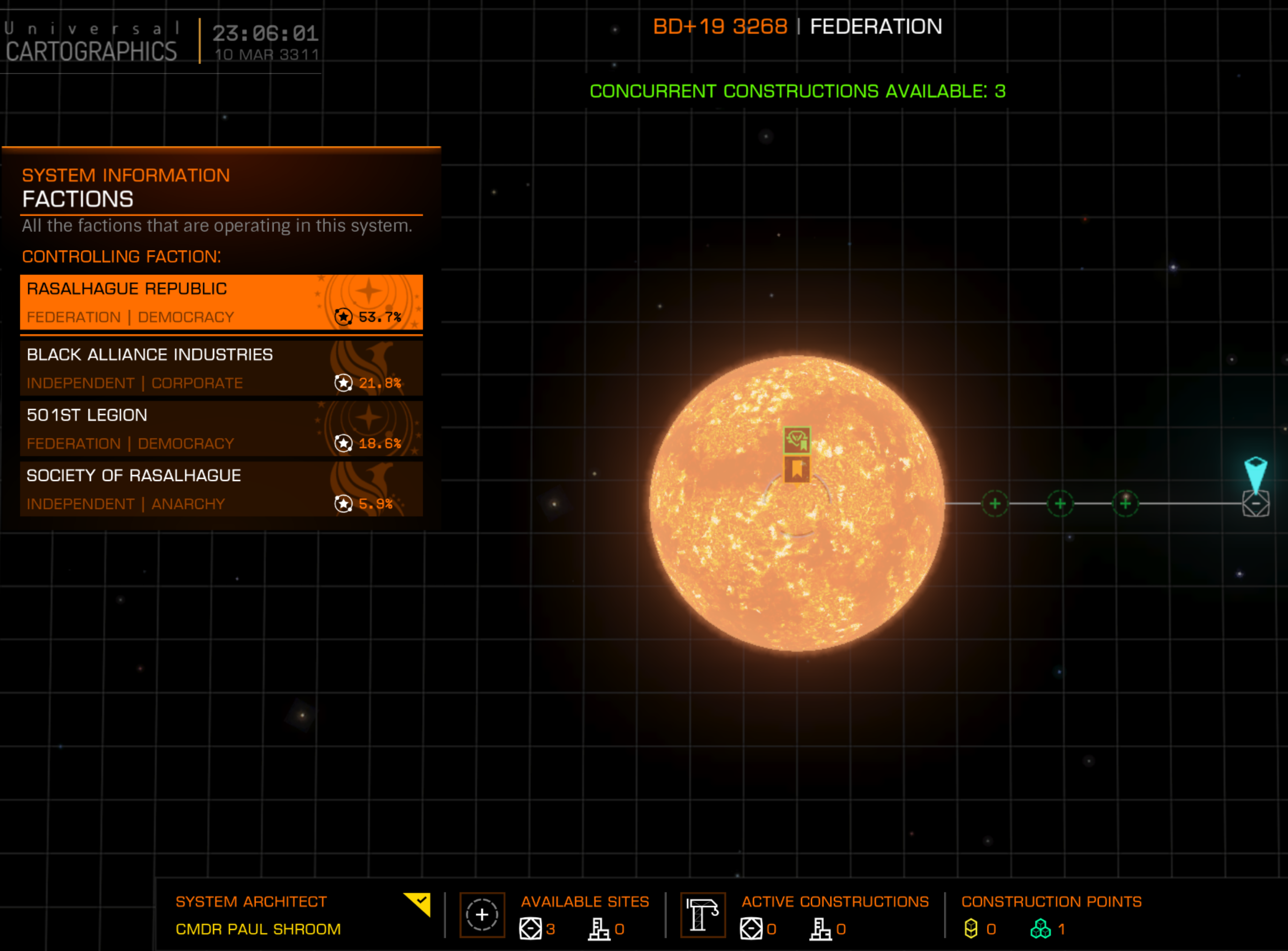Select the orbital station icon at orbit line end
This screenshot has height=951, width=1288.
point(1256,504)
